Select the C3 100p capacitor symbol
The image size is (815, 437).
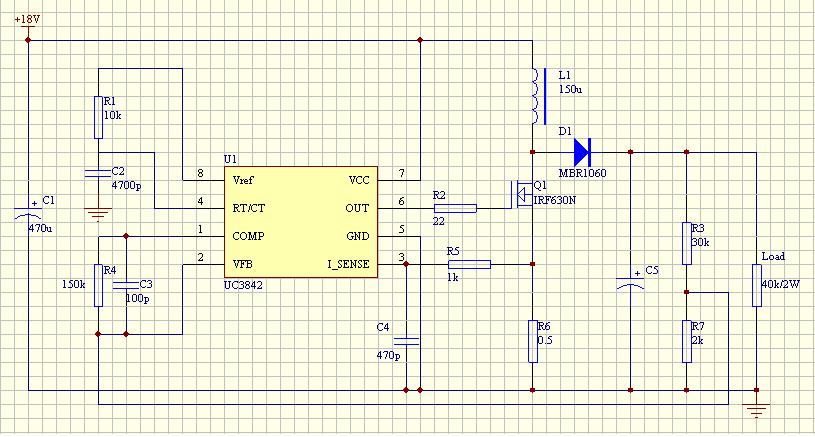126,285
